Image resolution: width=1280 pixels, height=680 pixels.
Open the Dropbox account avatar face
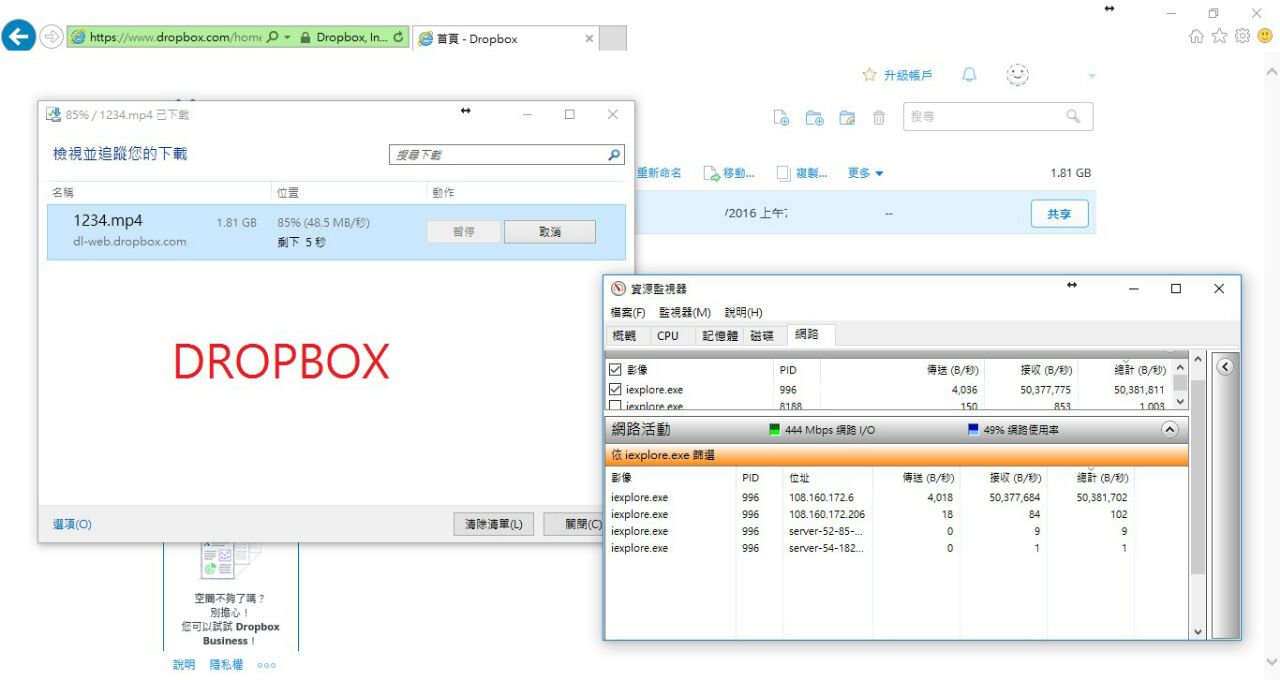point(1017,75)
